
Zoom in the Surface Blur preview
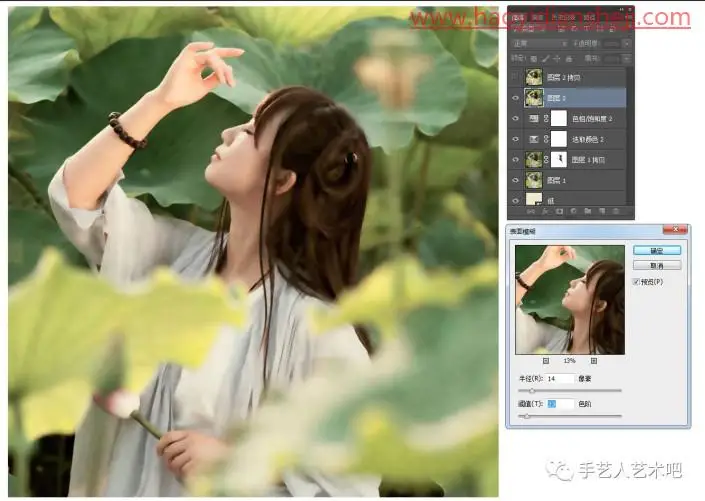(x=594, y=361)
